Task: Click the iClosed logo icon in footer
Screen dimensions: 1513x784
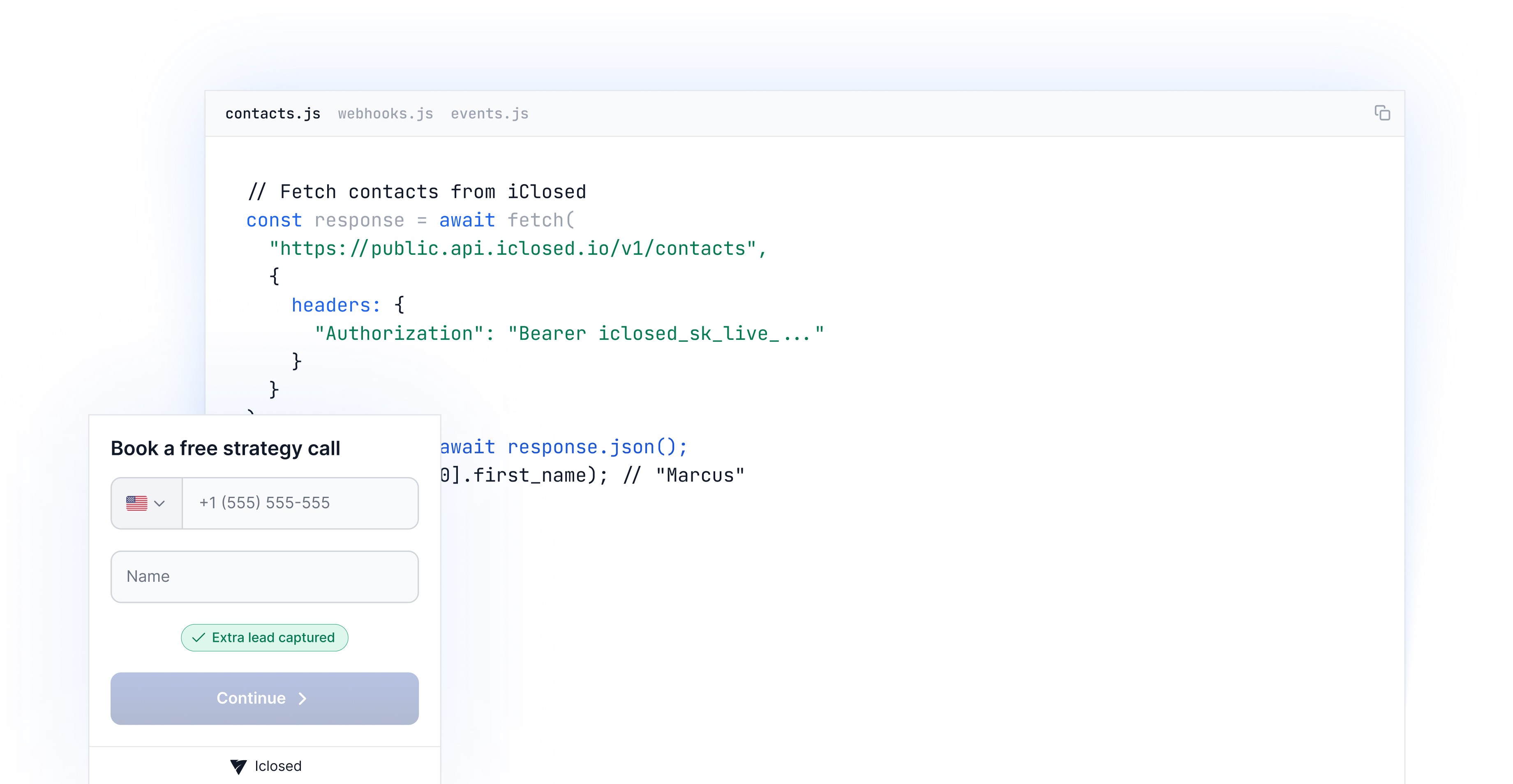Action: (x=238, y=766)
